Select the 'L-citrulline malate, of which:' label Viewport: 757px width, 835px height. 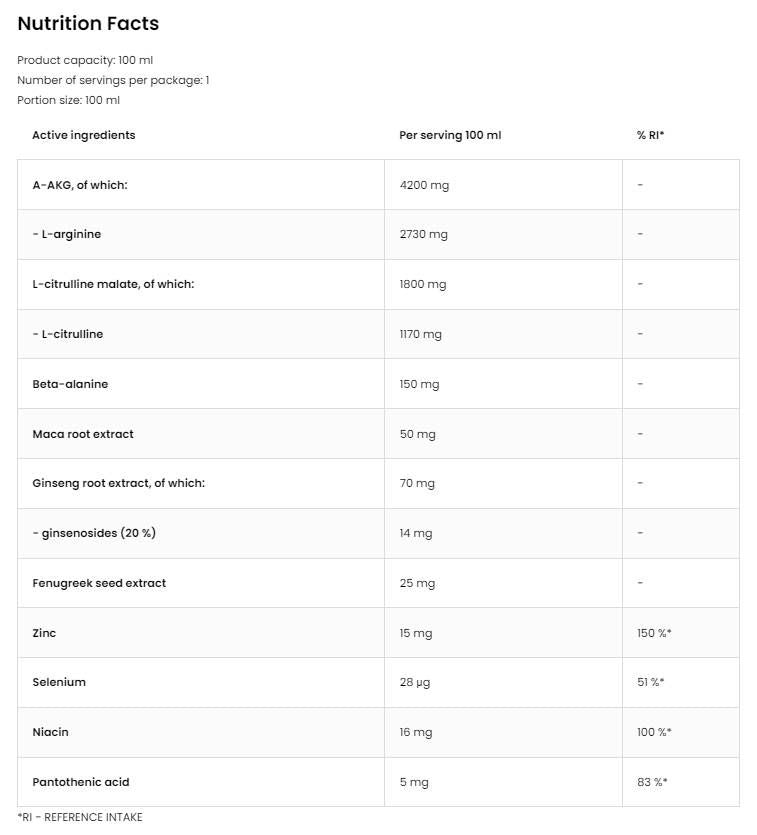point(113,284)
